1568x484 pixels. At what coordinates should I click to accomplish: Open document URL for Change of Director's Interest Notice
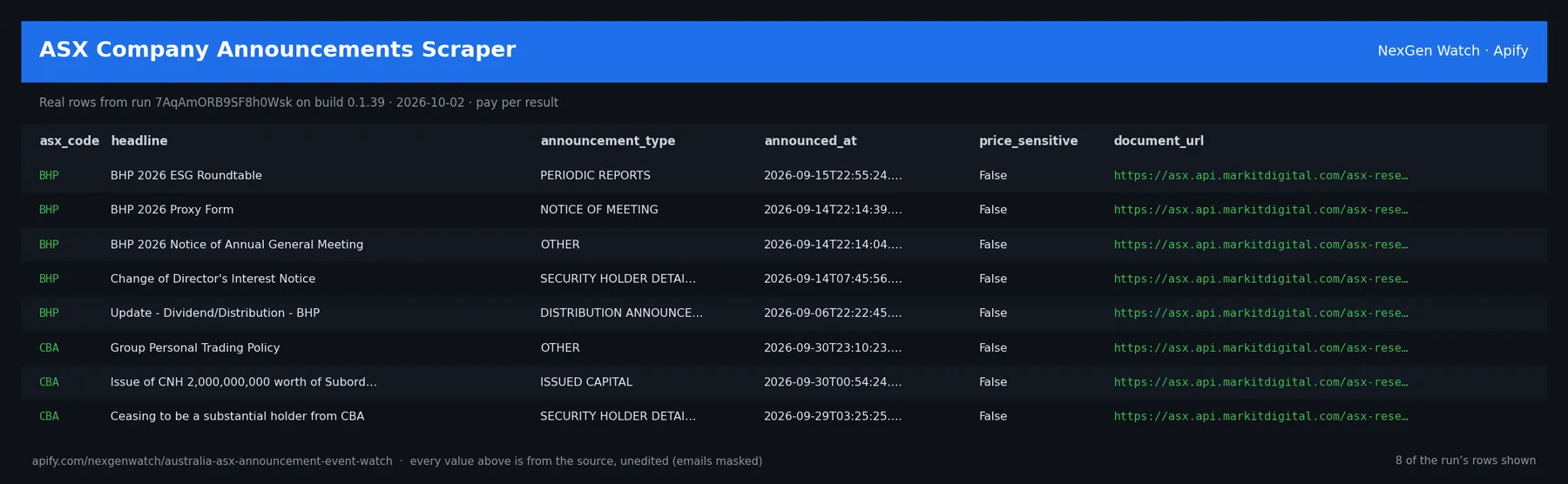coord(1260,279)
